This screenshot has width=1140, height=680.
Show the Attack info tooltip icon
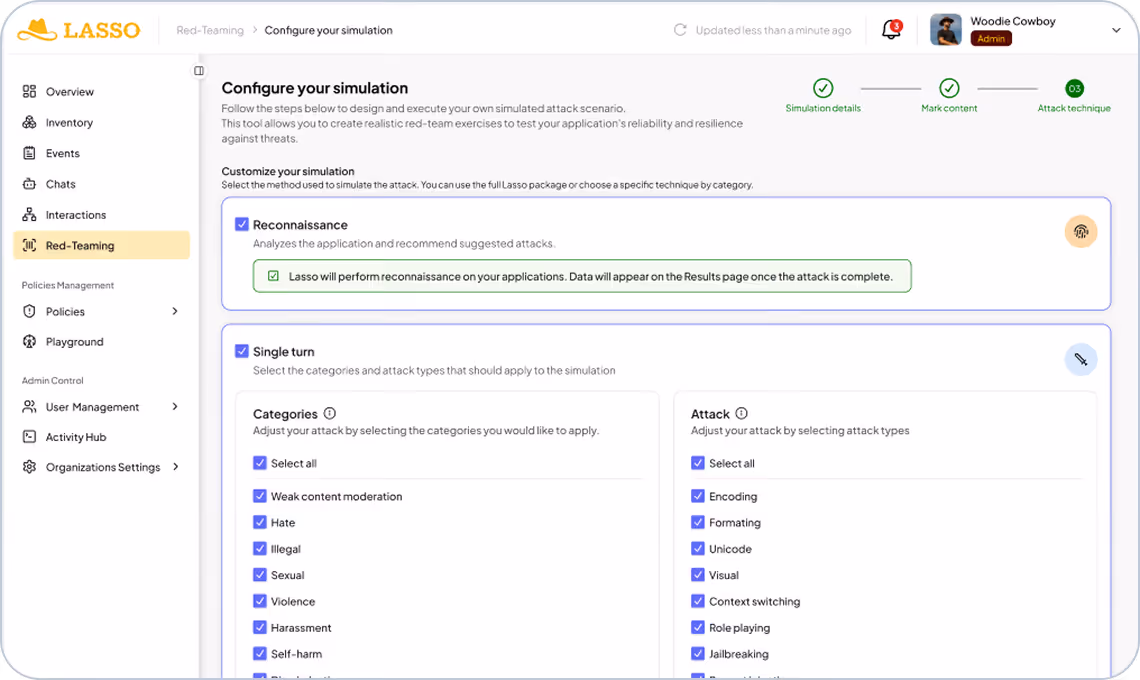(x=741, y=413)
